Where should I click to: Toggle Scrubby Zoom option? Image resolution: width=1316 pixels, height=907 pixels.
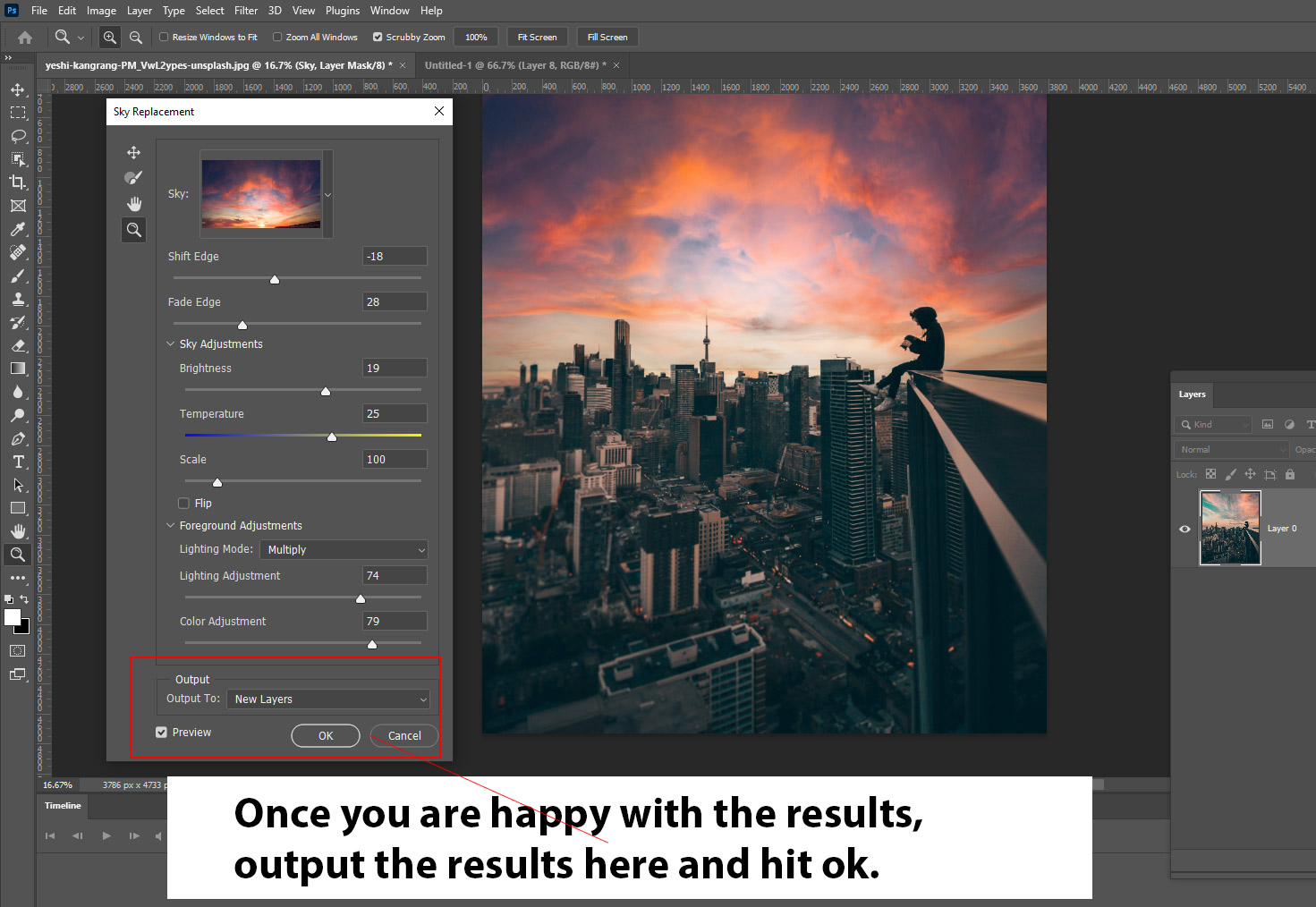click(378, 38)
